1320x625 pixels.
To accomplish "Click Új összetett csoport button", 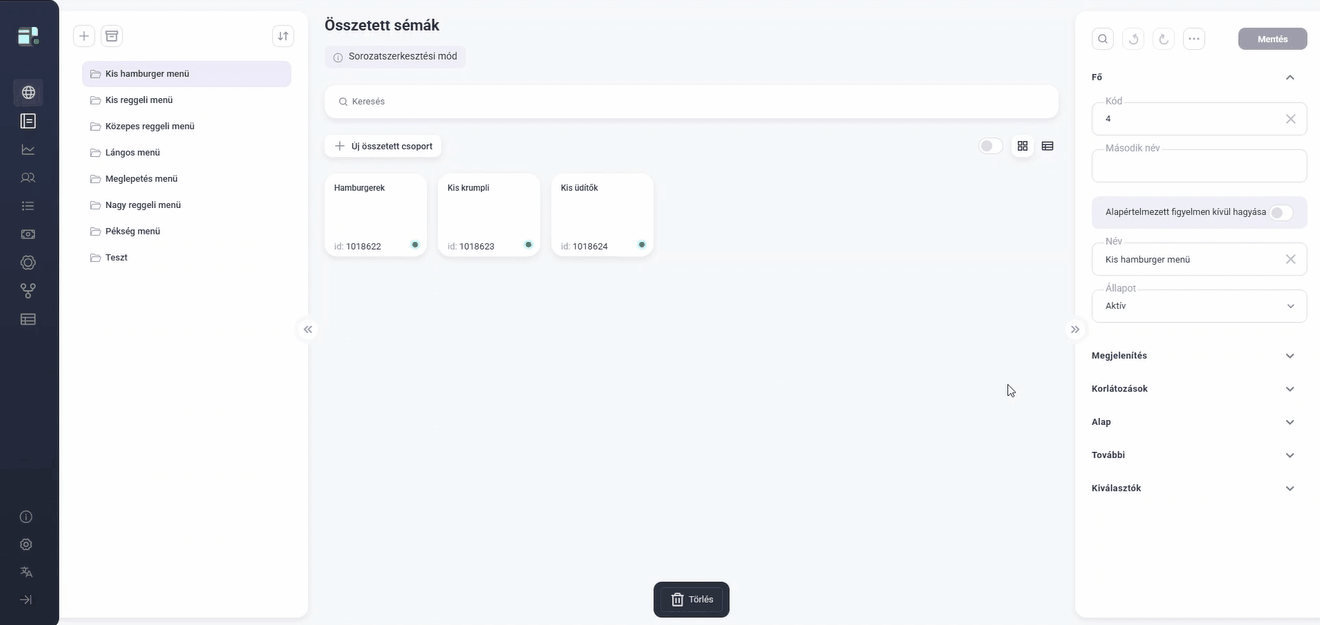I will (383, 146).
